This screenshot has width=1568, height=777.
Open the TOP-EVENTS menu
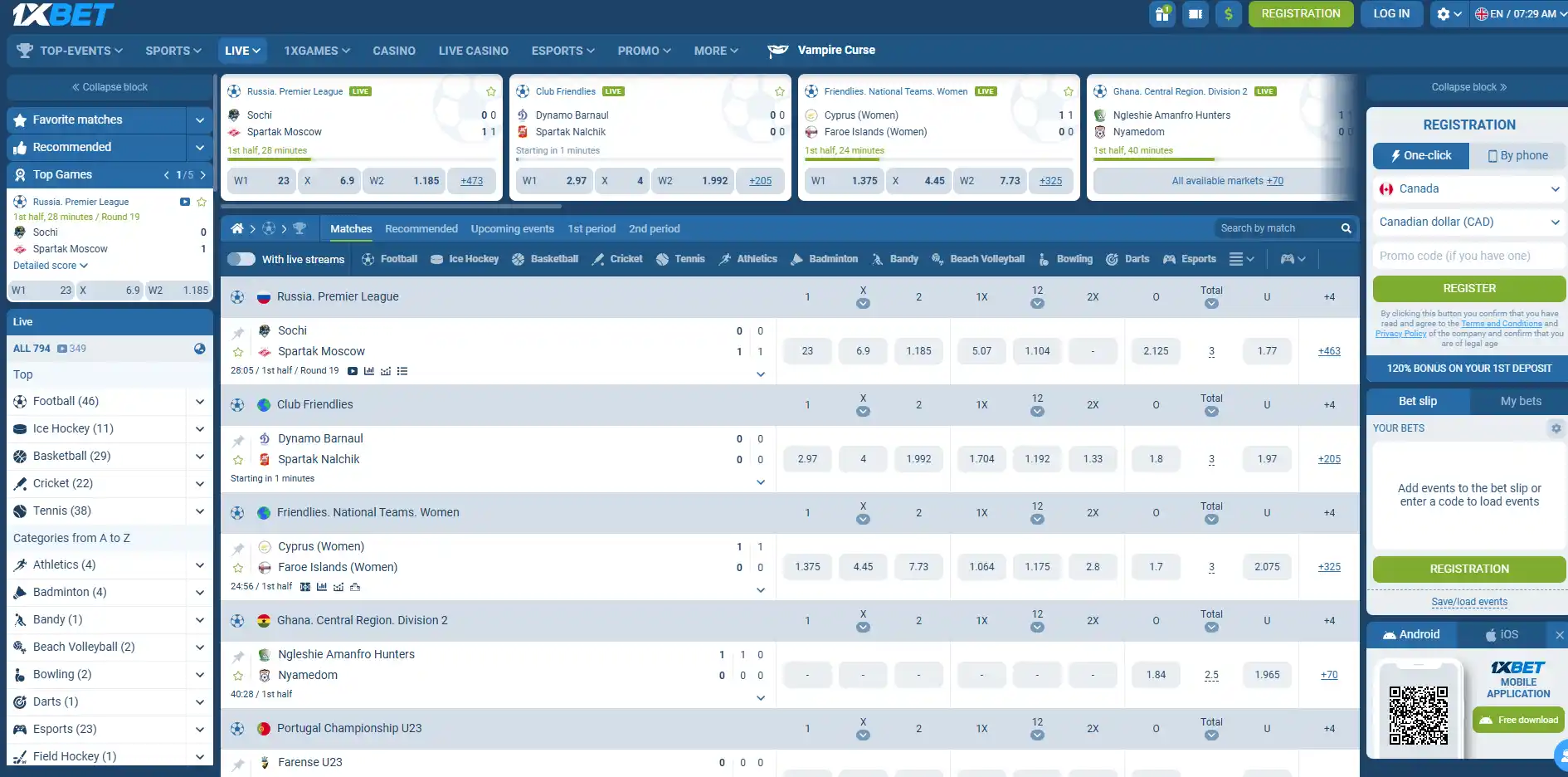(71, 51)
